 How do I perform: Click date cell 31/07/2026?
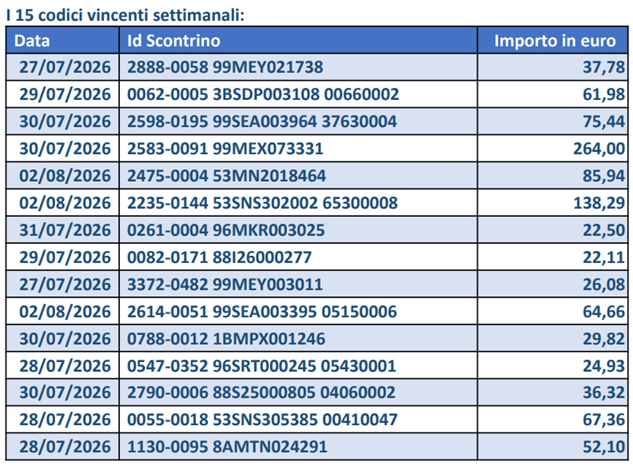65,230
